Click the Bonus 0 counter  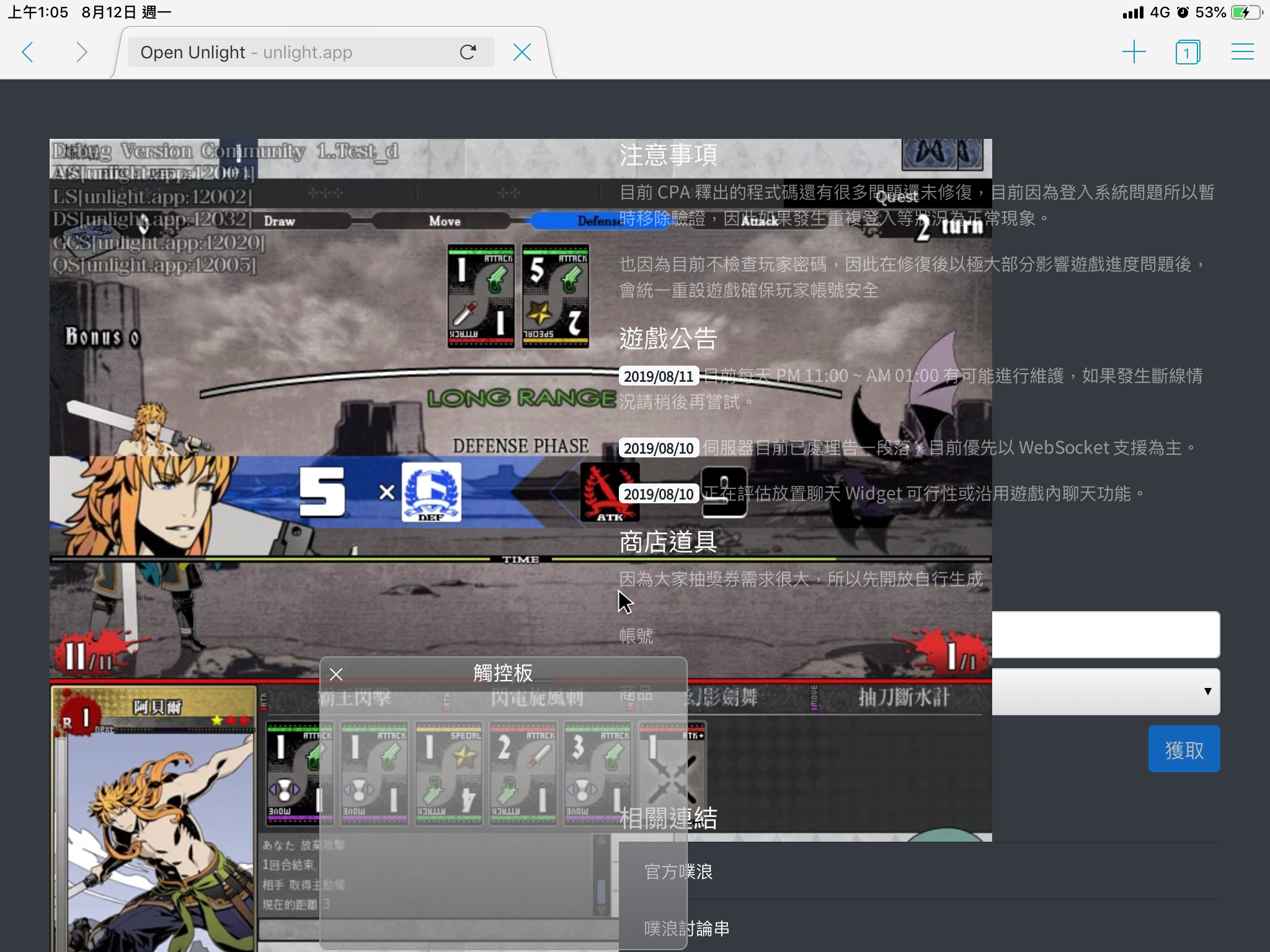coord(102,337)
